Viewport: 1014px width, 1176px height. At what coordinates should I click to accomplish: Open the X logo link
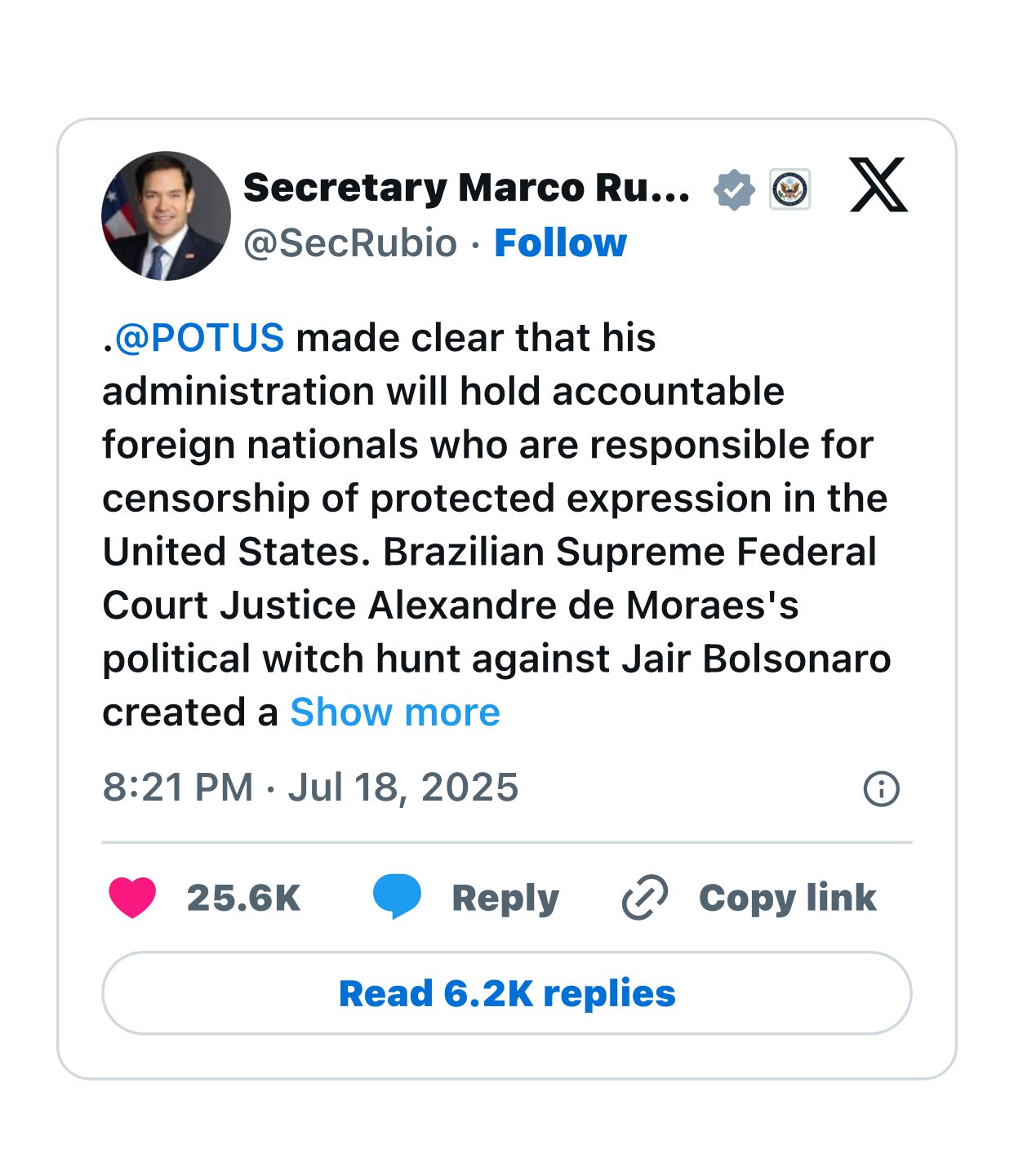pyautogui.click(x=878, y=185)
